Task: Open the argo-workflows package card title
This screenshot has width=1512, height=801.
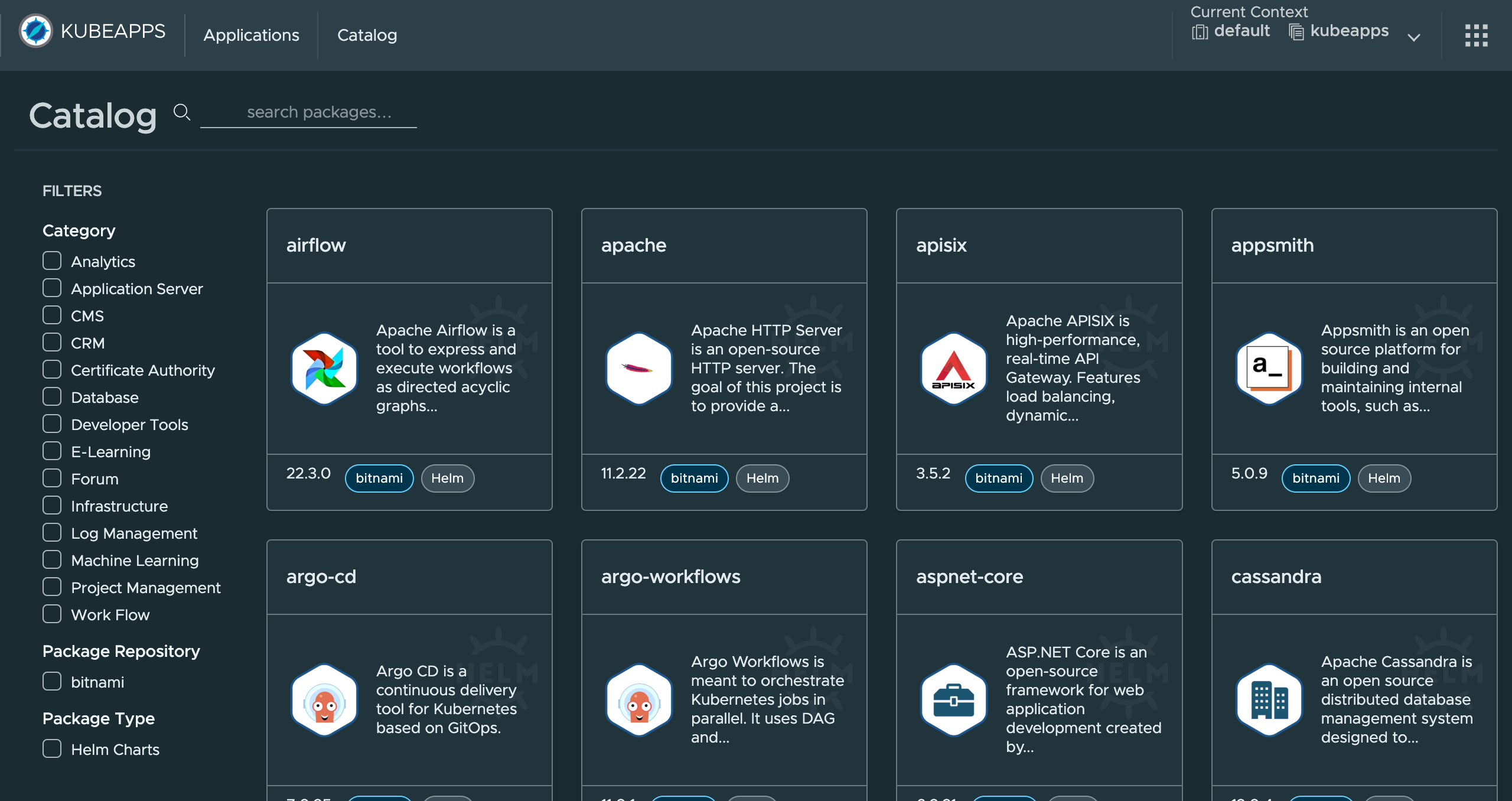Action: 671,577
